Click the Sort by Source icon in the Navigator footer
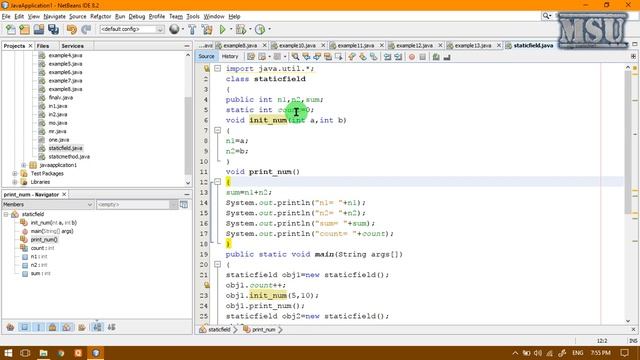The width and height of the screenshot is (640, 360). (111, 327)
